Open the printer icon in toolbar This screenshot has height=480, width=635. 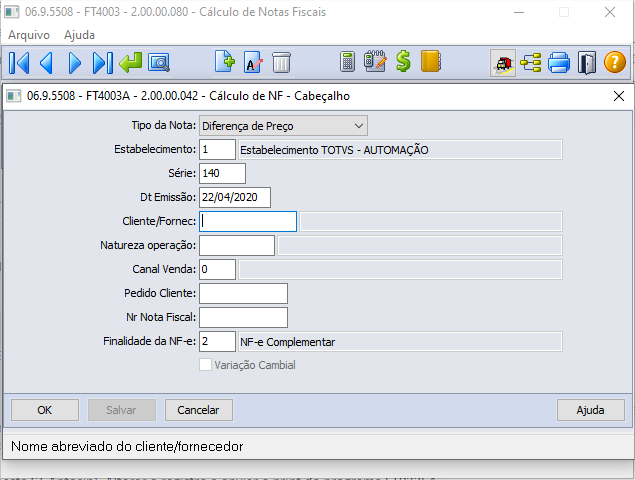558,62
